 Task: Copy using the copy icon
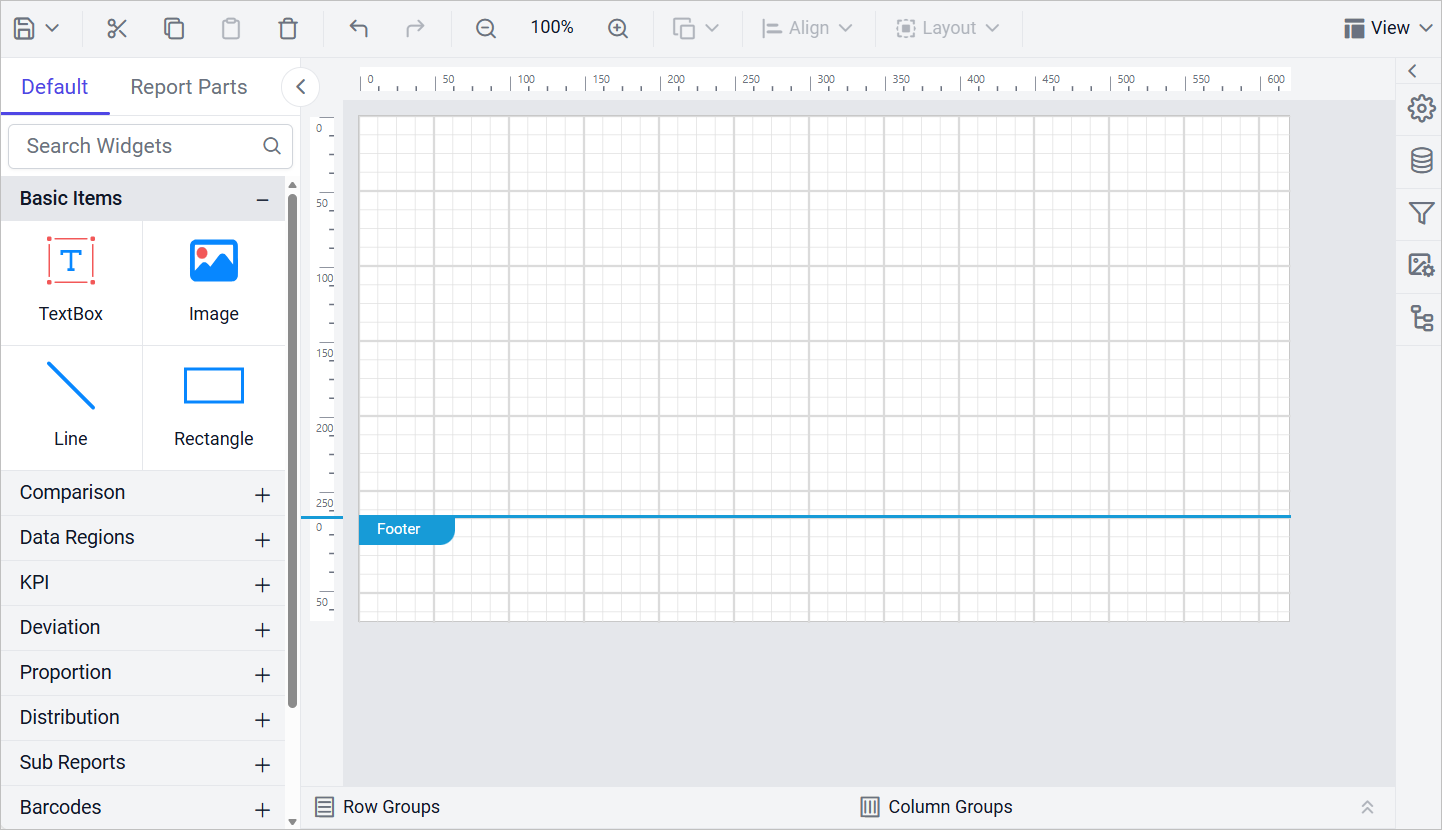coord(174,27)
